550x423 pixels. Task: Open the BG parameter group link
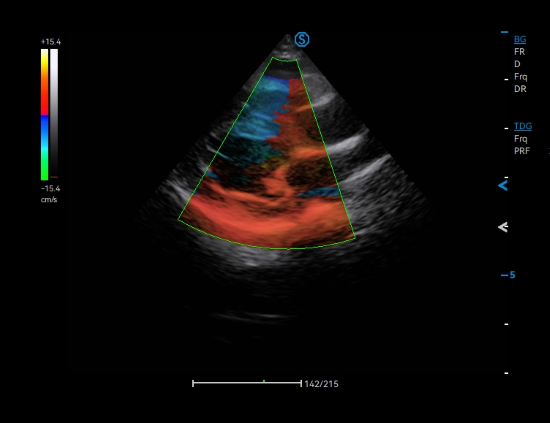click(x=520, y=39)
